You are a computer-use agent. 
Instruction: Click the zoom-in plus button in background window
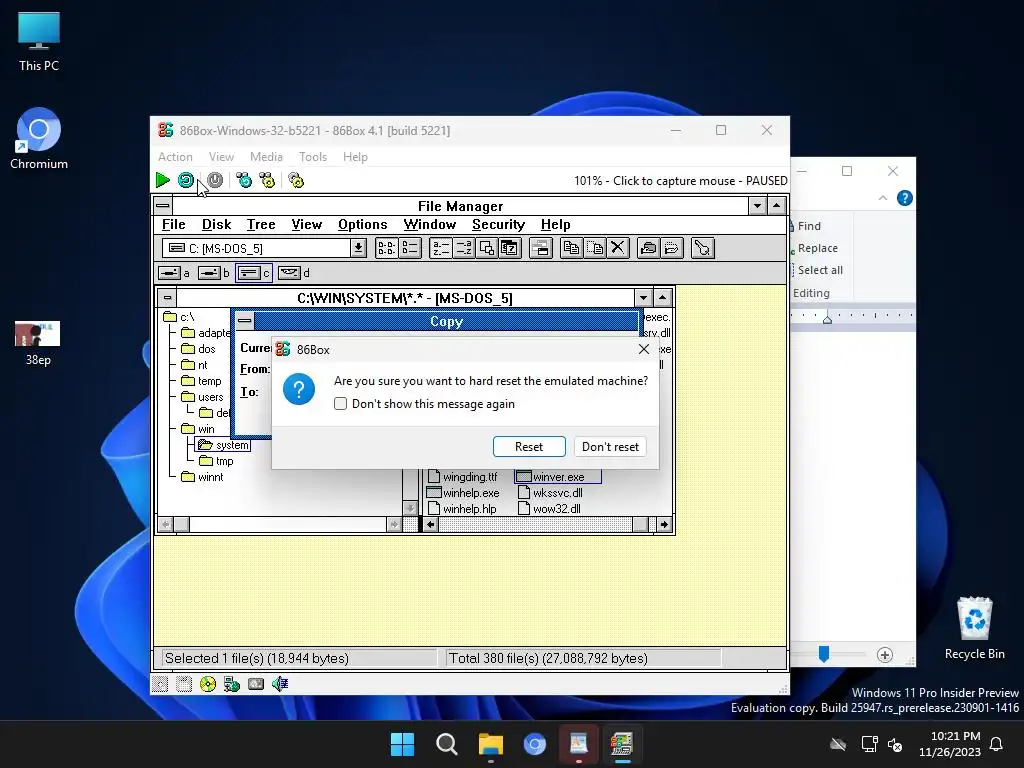(884, 655)
